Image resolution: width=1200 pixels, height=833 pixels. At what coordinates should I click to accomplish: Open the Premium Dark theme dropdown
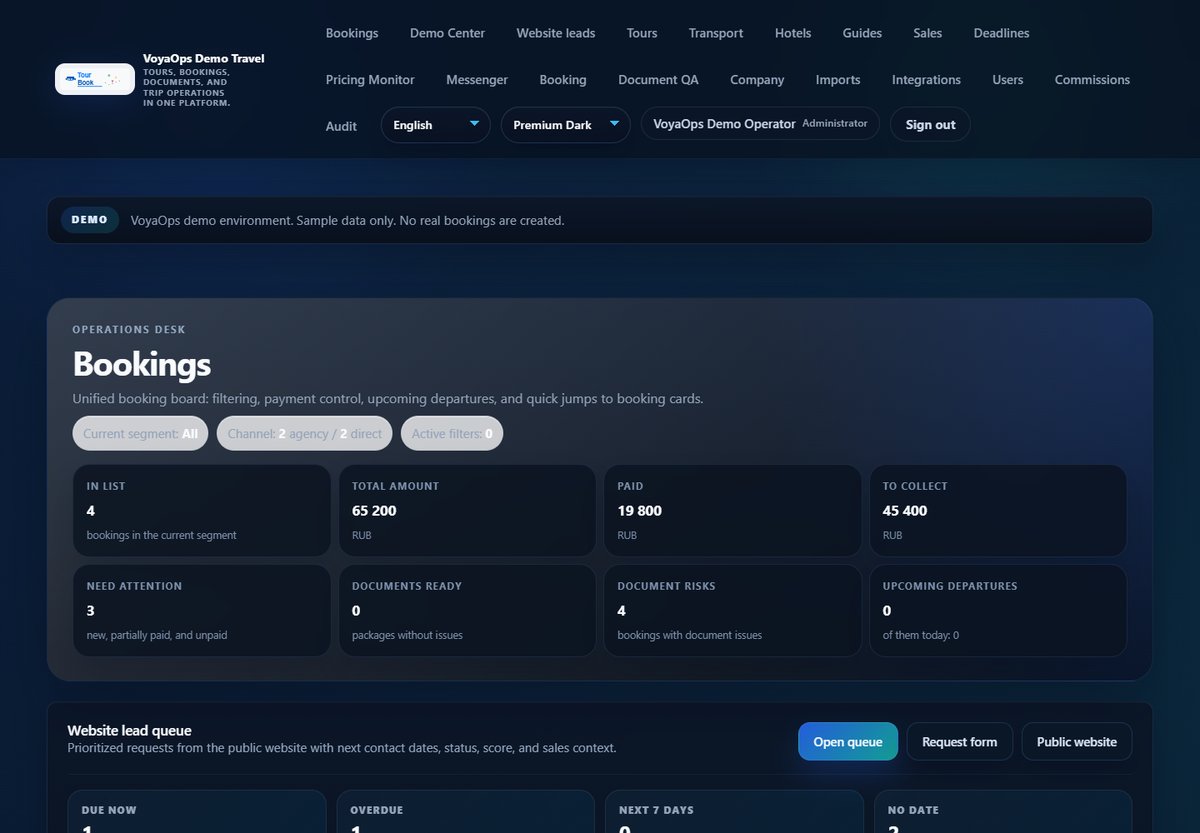(x=566, y=125)
